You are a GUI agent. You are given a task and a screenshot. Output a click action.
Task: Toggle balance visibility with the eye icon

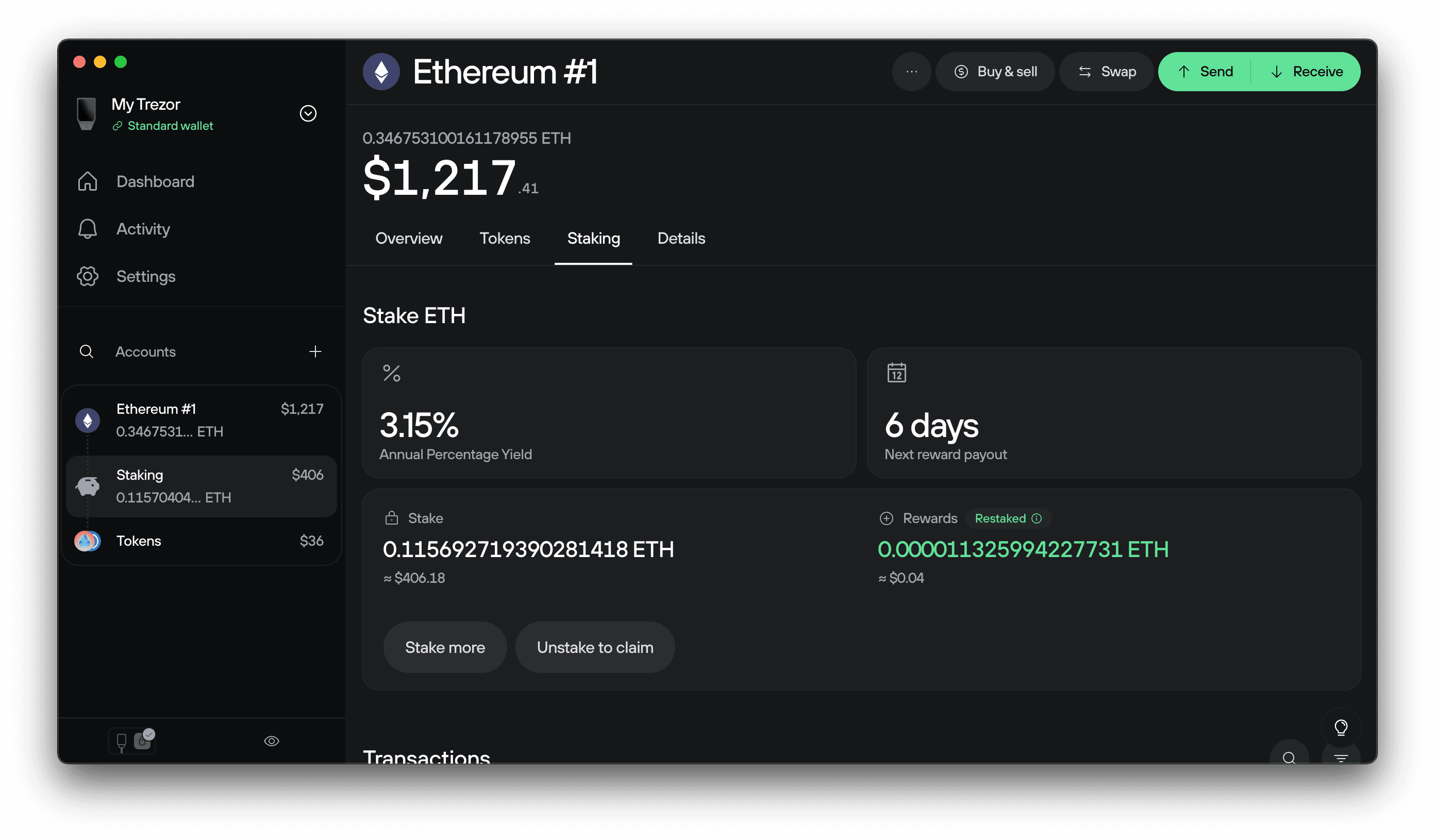(272, 741)
